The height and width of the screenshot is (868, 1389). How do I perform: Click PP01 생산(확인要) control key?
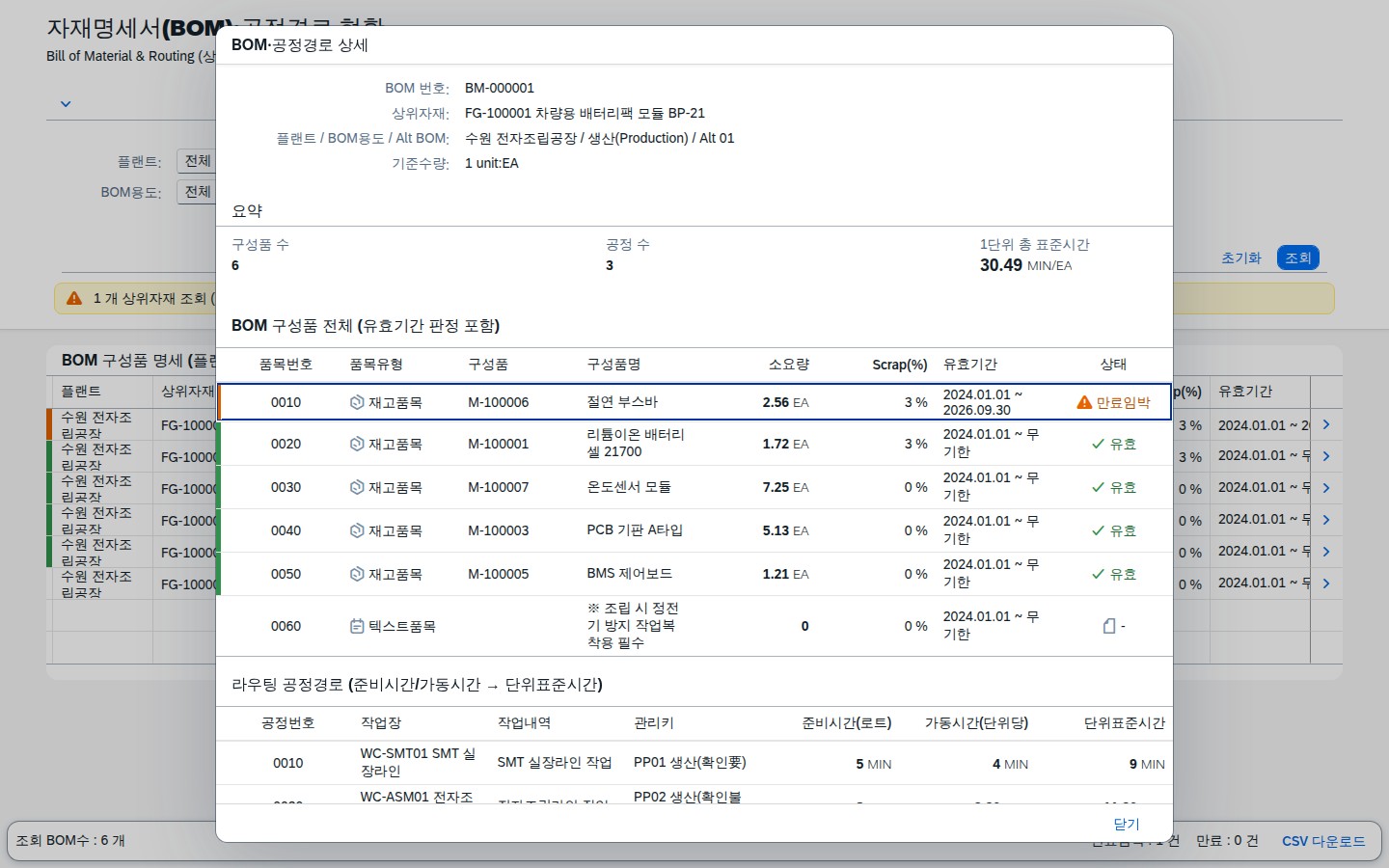pyautogui.click(x=690, y=763)
